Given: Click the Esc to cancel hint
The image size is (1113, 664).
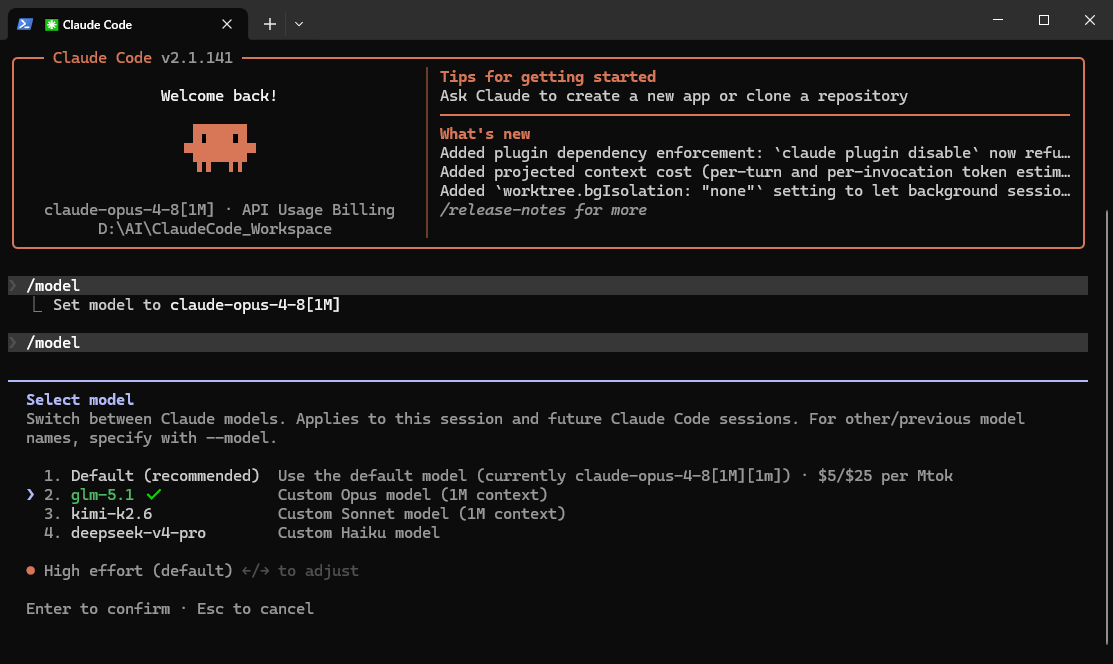Looking at the screenshot, I should (256, 609).
